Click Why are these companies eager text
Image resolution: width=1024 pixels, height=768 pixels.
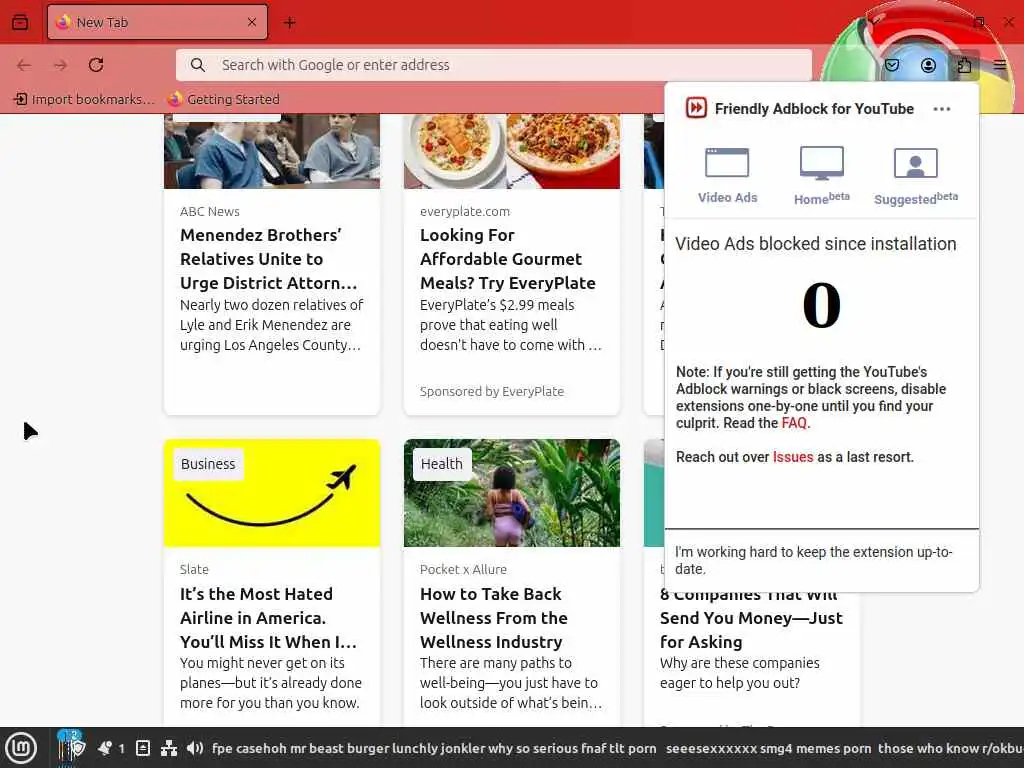coord(739,673)
